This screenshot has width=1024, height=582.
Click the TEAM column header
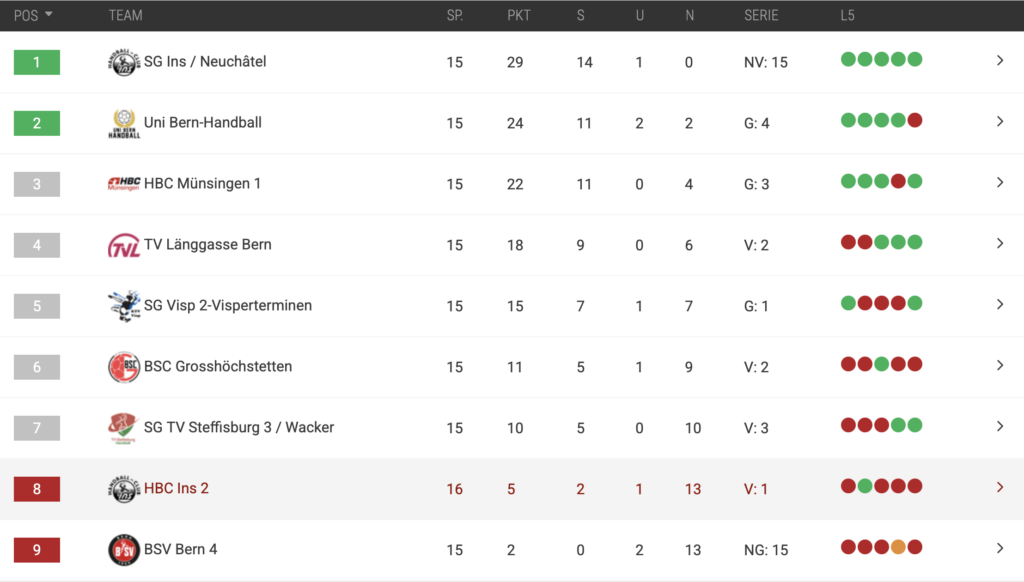pos(125,15)
